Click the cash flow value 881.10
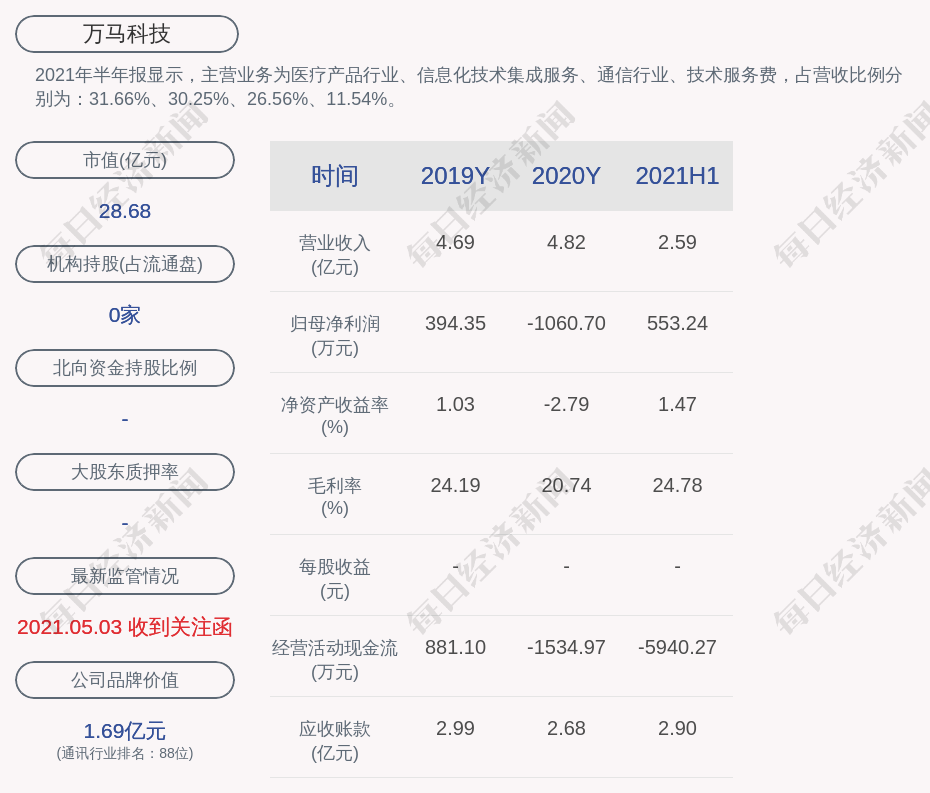The width and height of the screenshot is (930, 793). coord(455,647)
